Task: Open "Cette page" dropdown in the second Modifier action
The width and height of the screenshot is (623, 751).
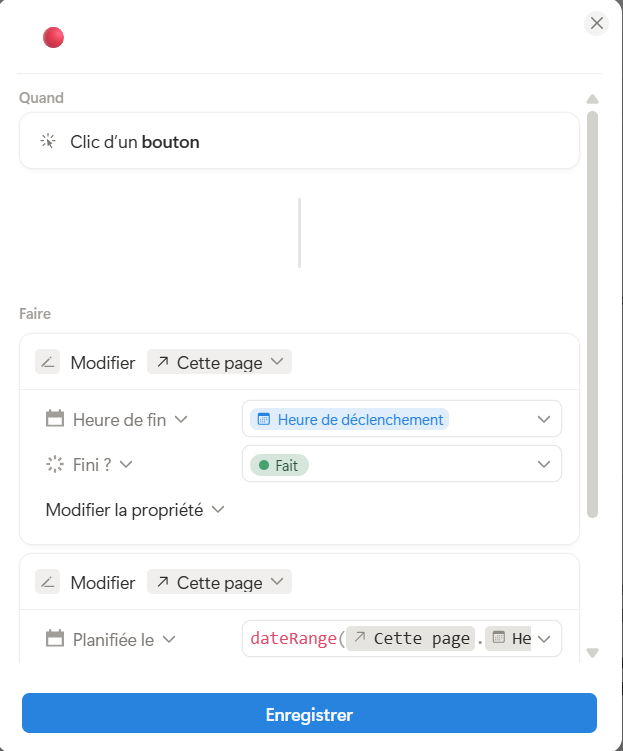Action: [x=219, y=582]
